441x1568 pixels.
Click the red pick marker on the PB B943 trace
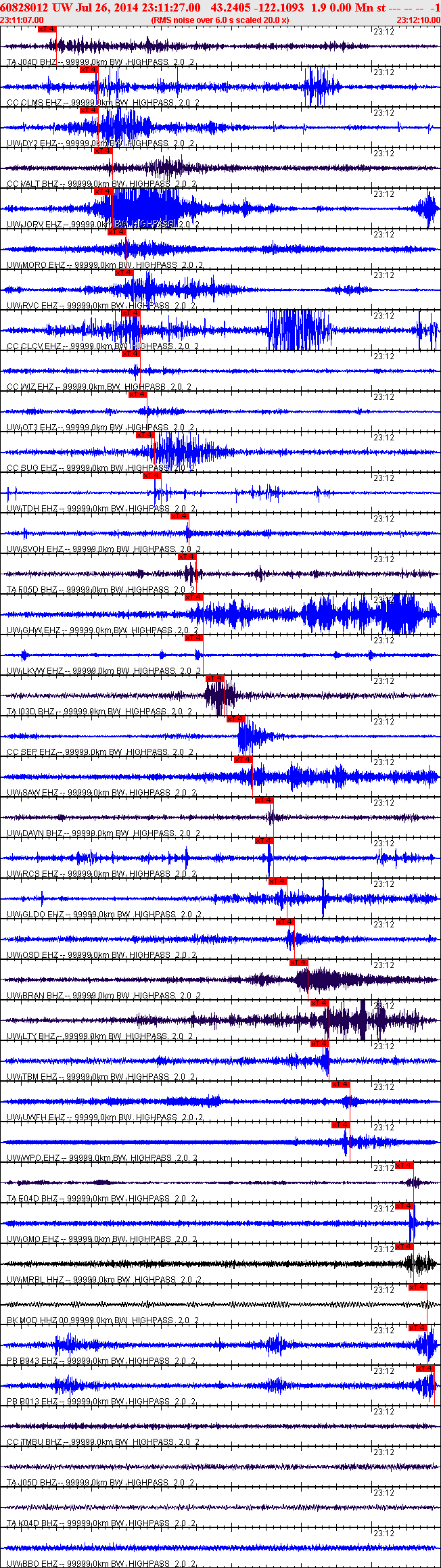[x=418, y=1328]
